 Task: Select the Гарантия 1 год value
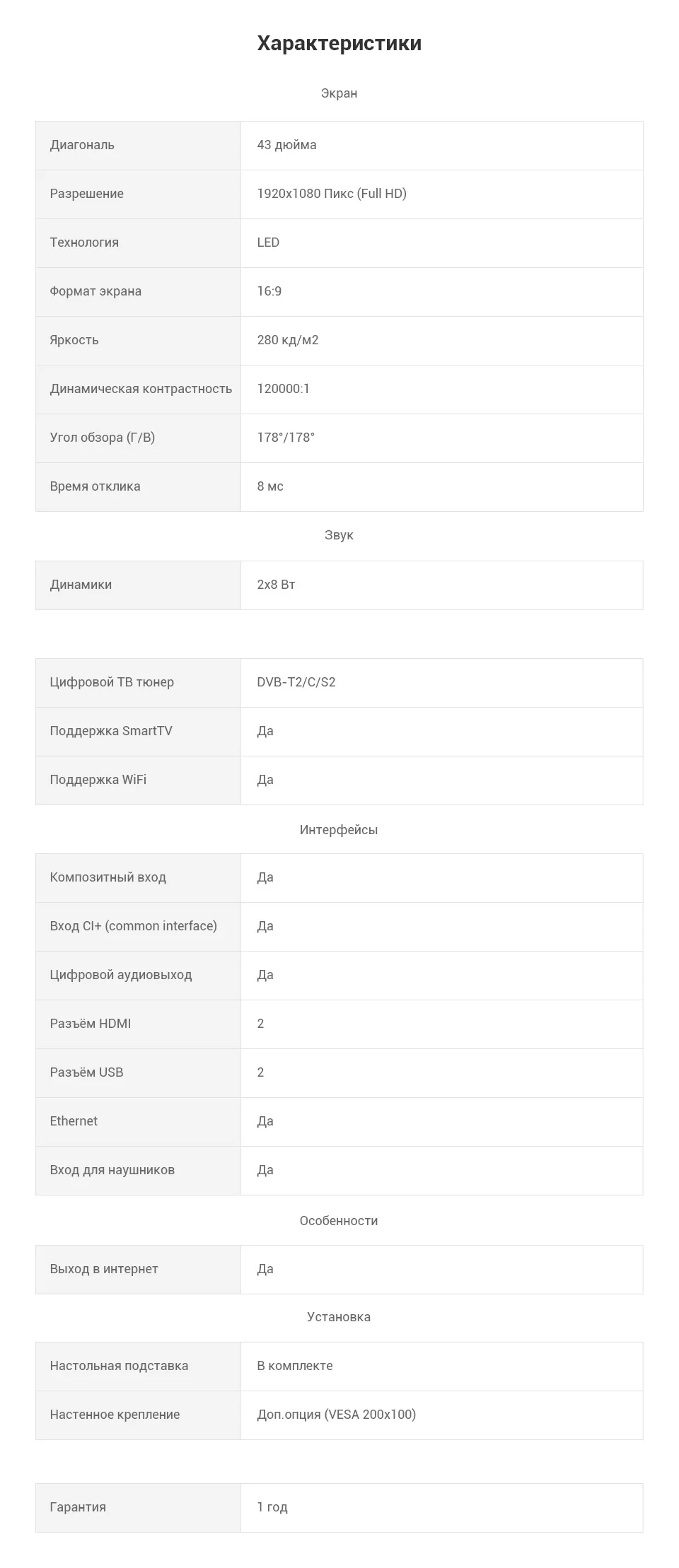click(x=272, y=1507)
